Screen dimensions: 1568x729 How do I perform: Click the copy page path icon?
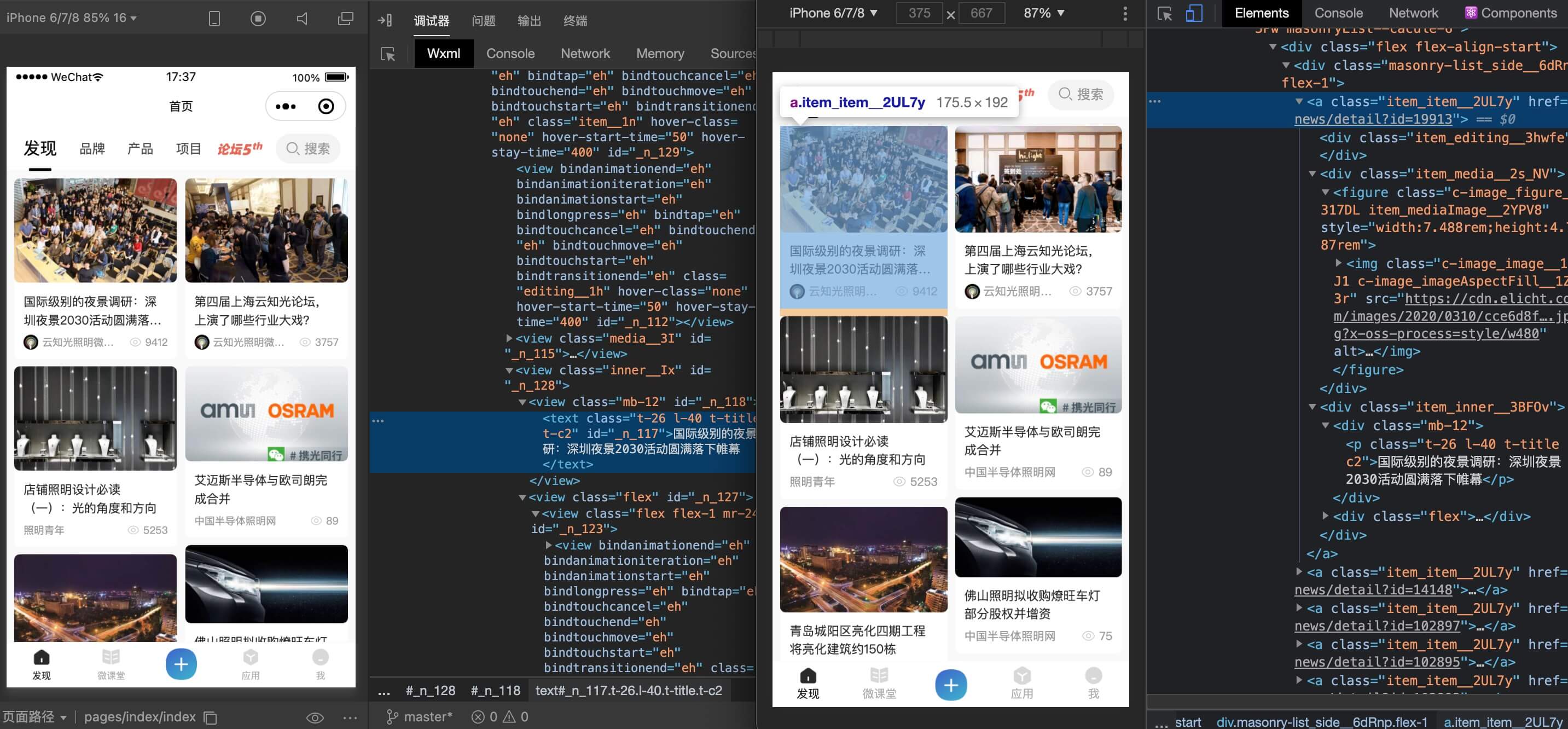(x=211, y=718)
